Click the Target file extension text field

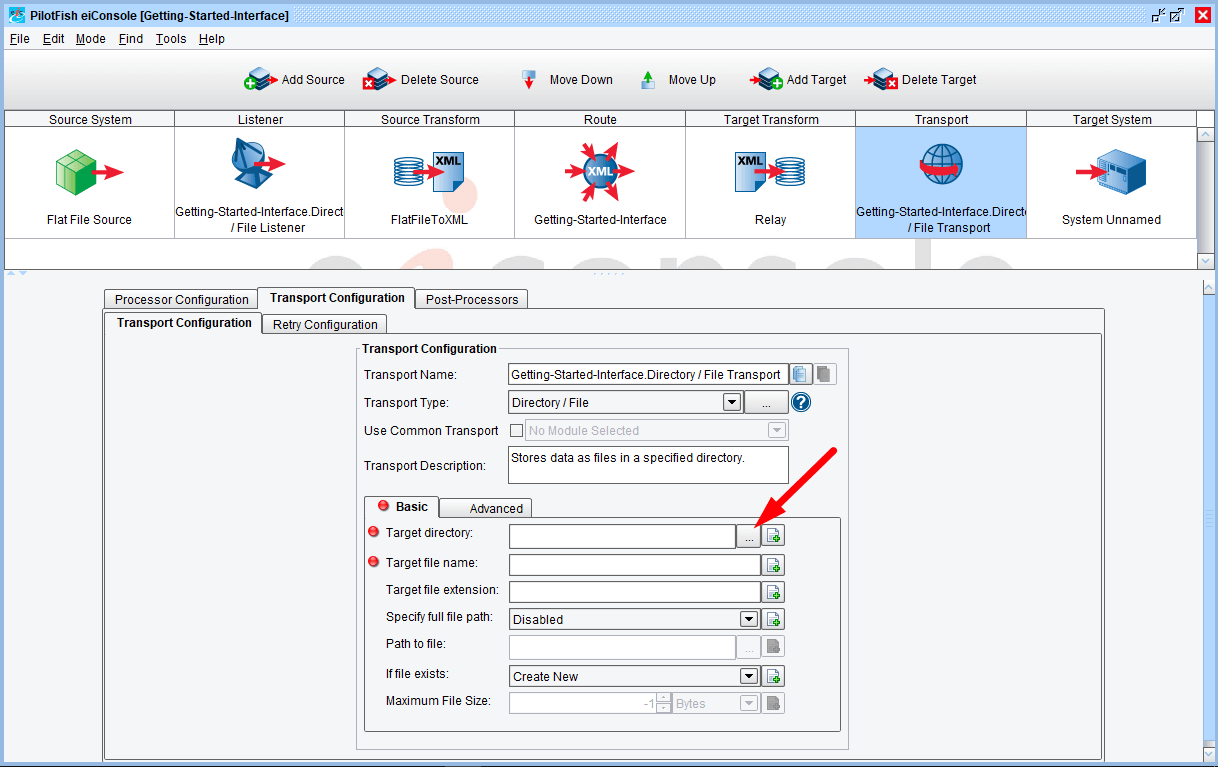point(635,592)
